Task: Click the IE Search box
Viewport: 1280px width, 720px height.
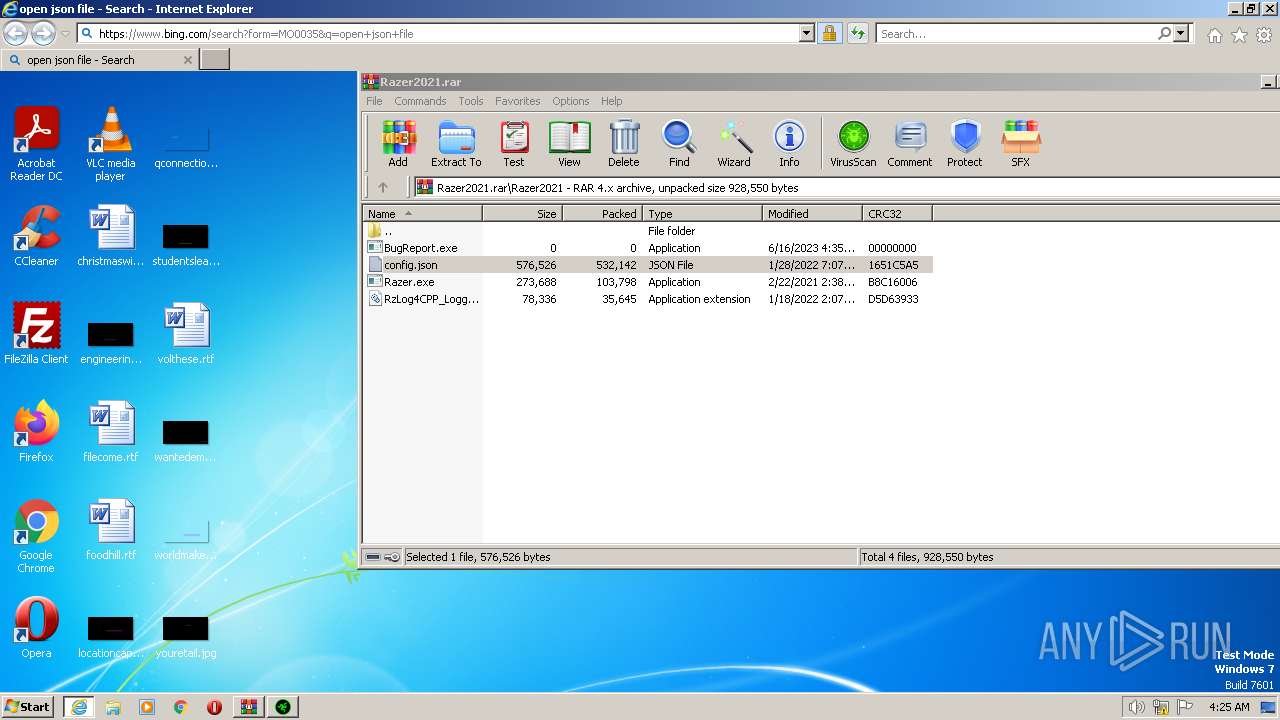Action: coord(1017,33)
